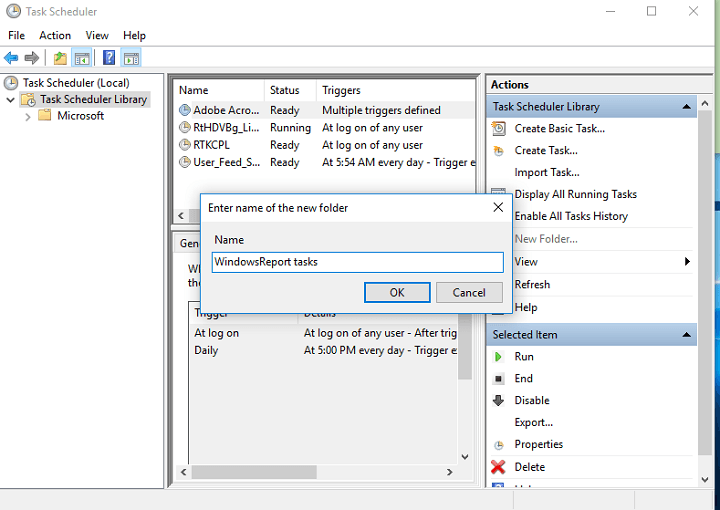
Task: Click the Back arrow toolbar icon
Action: tap(11, 58)
